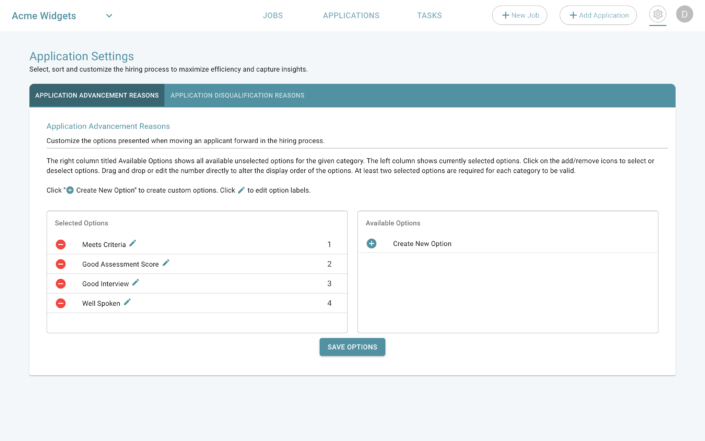Viewport: 705px width, 441px height.
Task: Click the Add Application button
Action: point(598,15)
